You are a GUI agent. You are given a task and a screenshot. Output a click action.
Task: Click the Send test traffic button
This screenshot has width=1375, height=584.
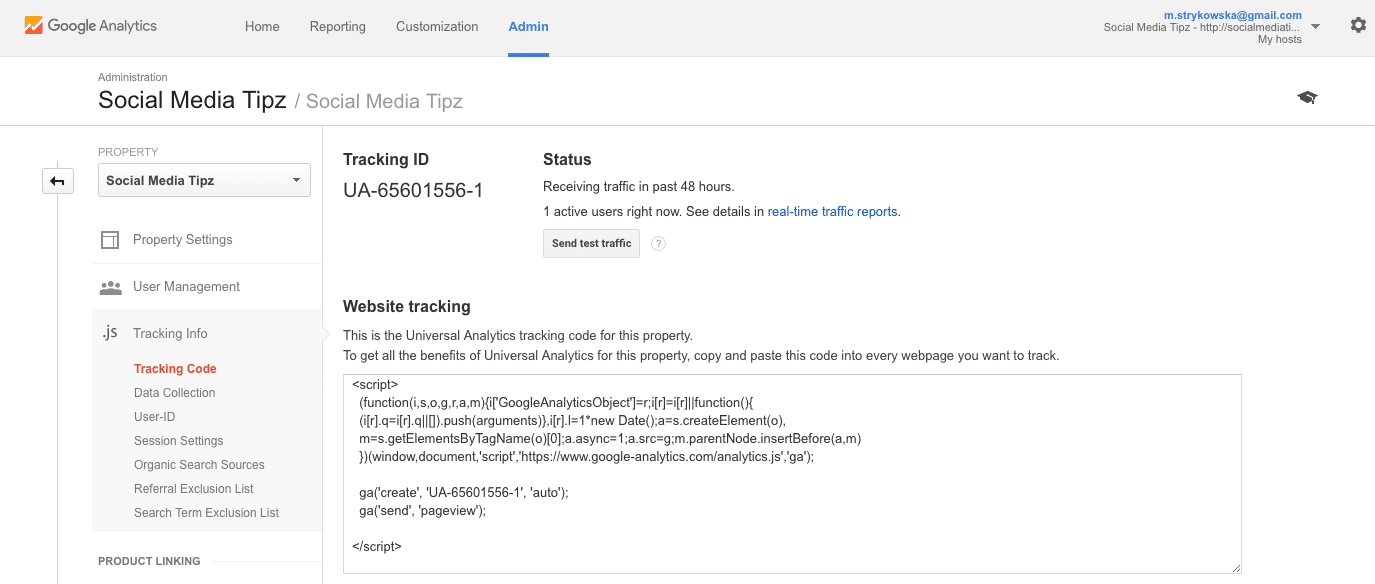click(x=591, y=243)
